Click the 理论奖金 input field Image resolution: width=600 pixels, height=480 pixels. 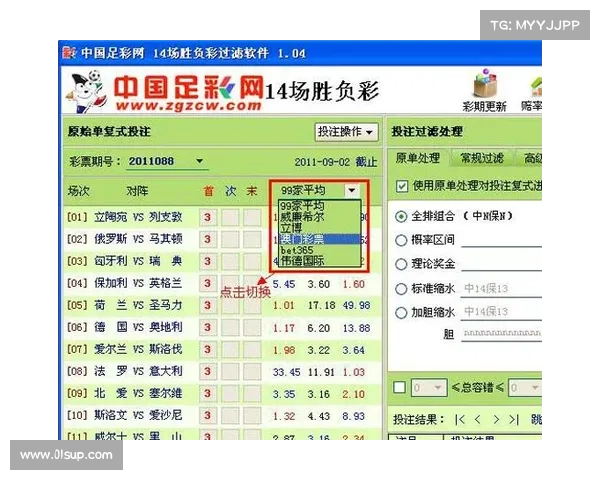(x=502, y=264)
